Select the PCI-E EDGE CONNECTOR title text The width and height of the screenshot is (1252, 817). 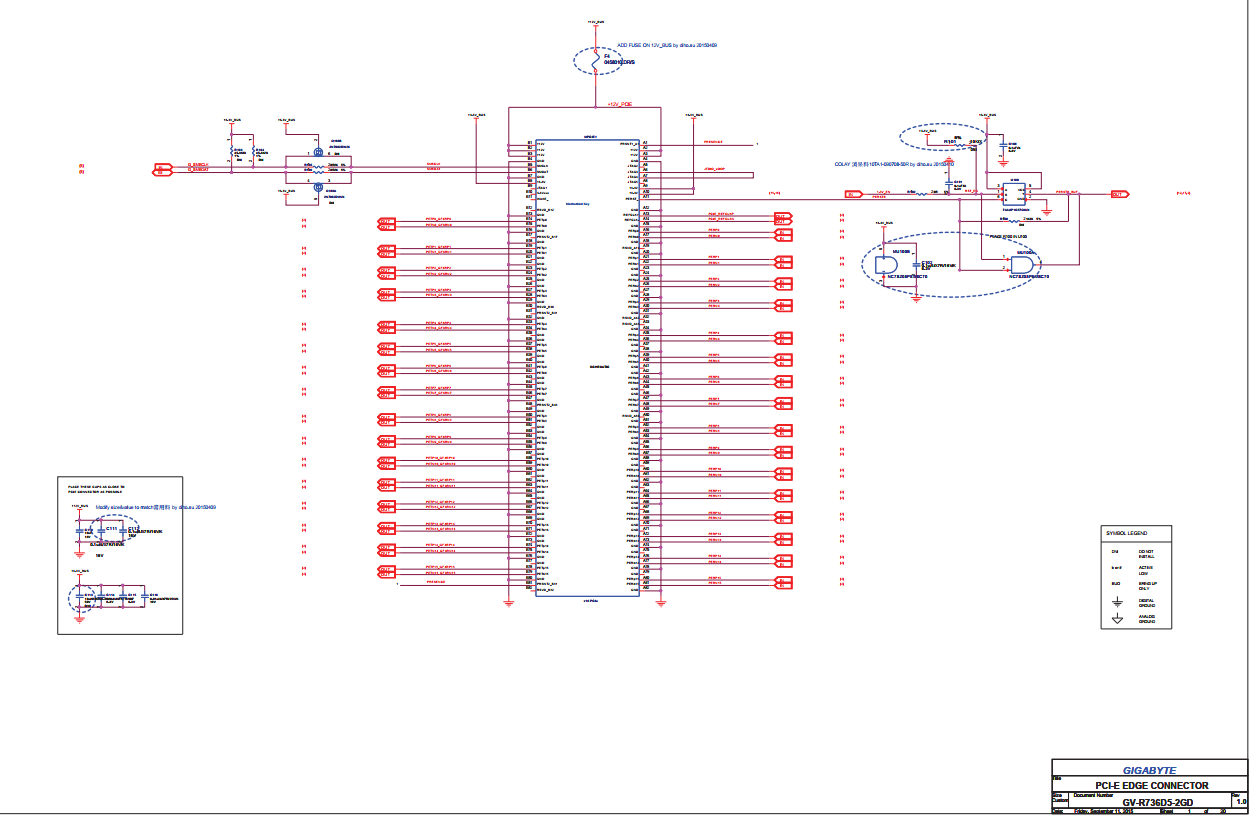point(1151,786)
